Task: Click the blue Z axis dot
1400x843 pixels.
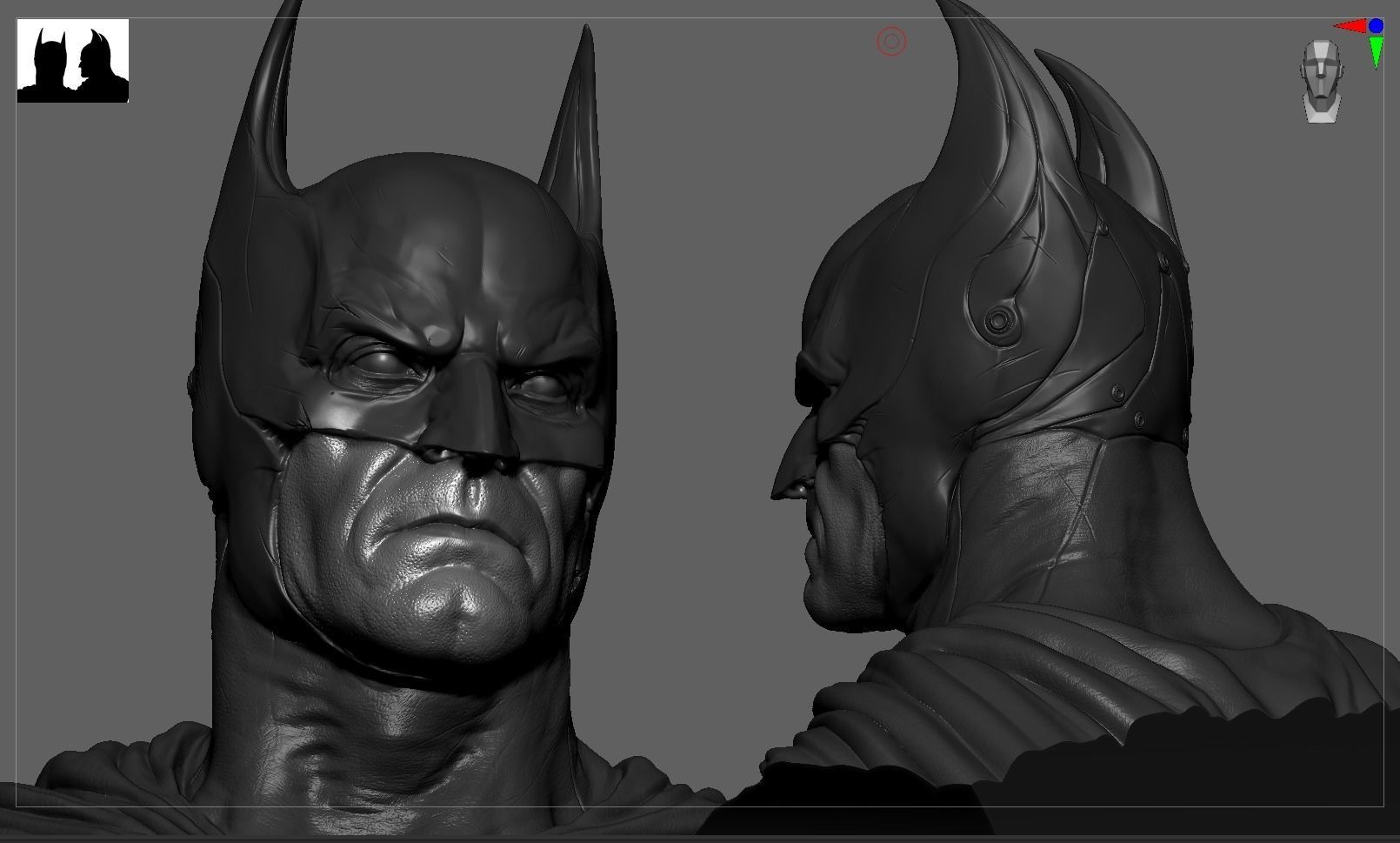Action: click(1376, 26)
